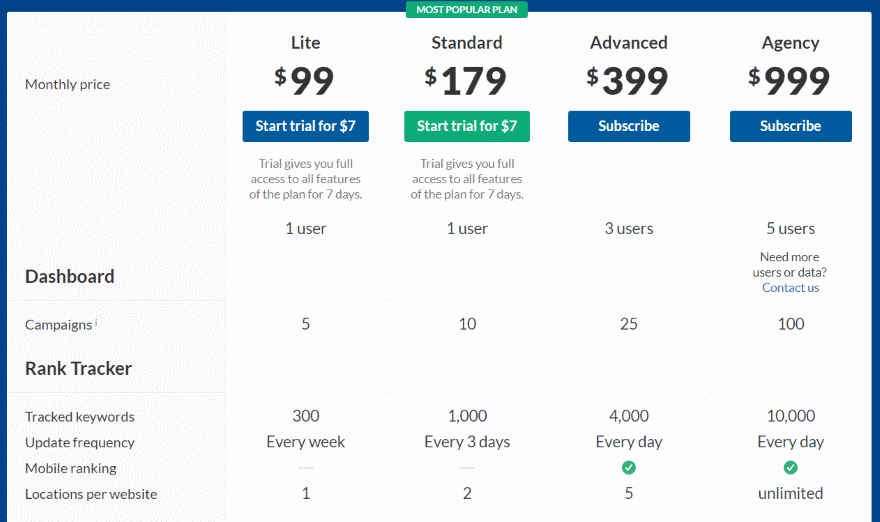Subscribe to the Advanced plan
880x522 pixels.
(629, 126)
